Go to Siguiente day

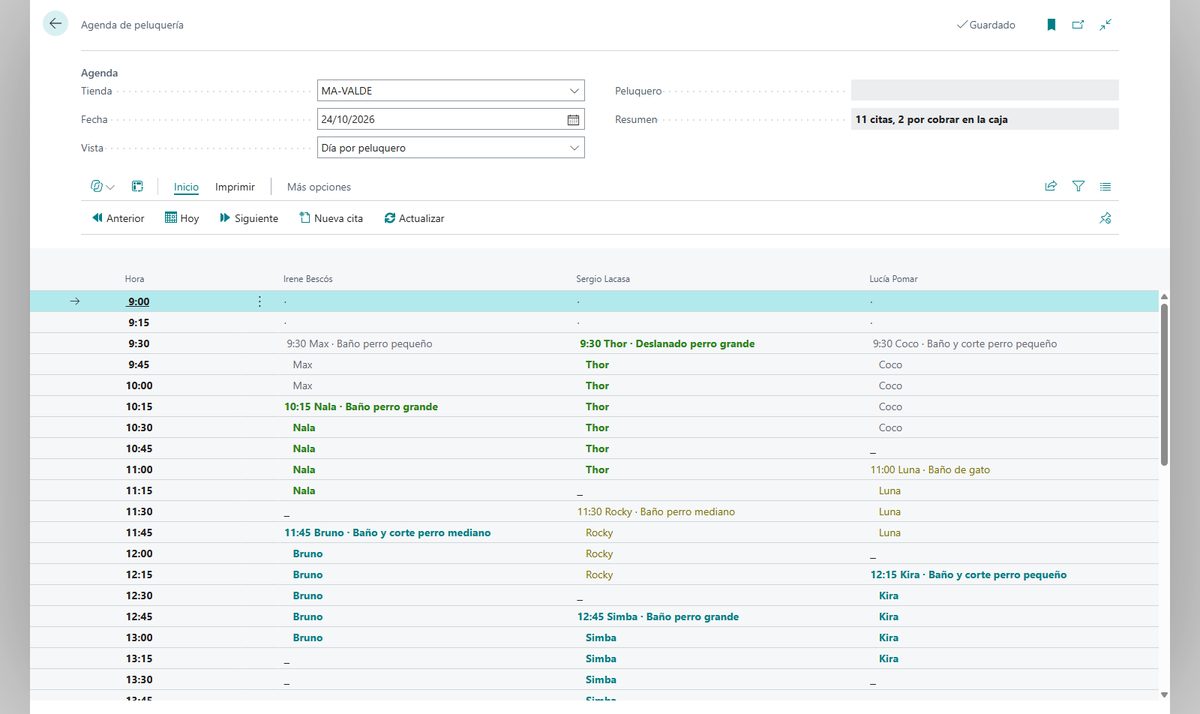[x=249, y=218]
